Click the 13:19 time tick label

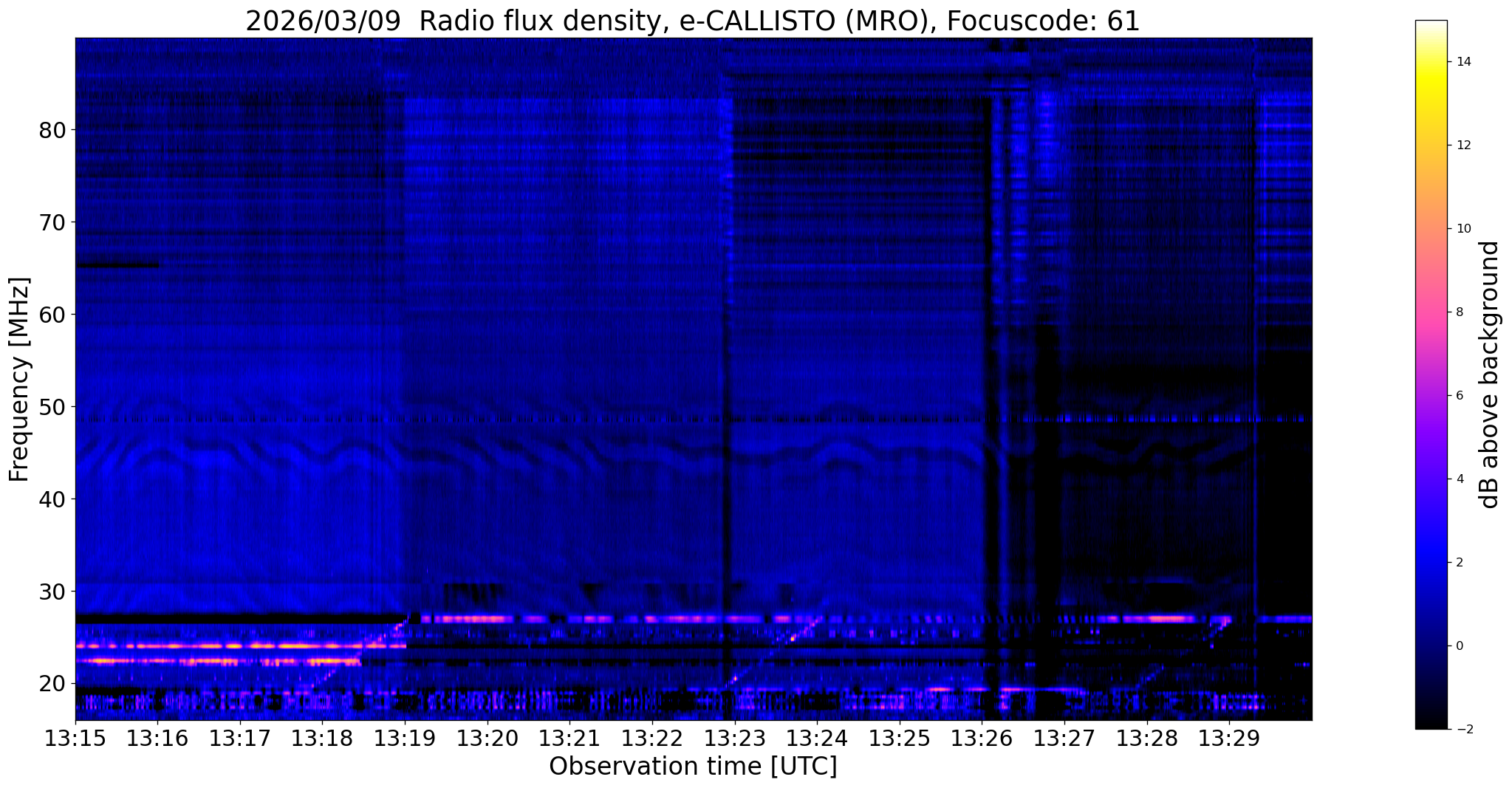point(405,739)
